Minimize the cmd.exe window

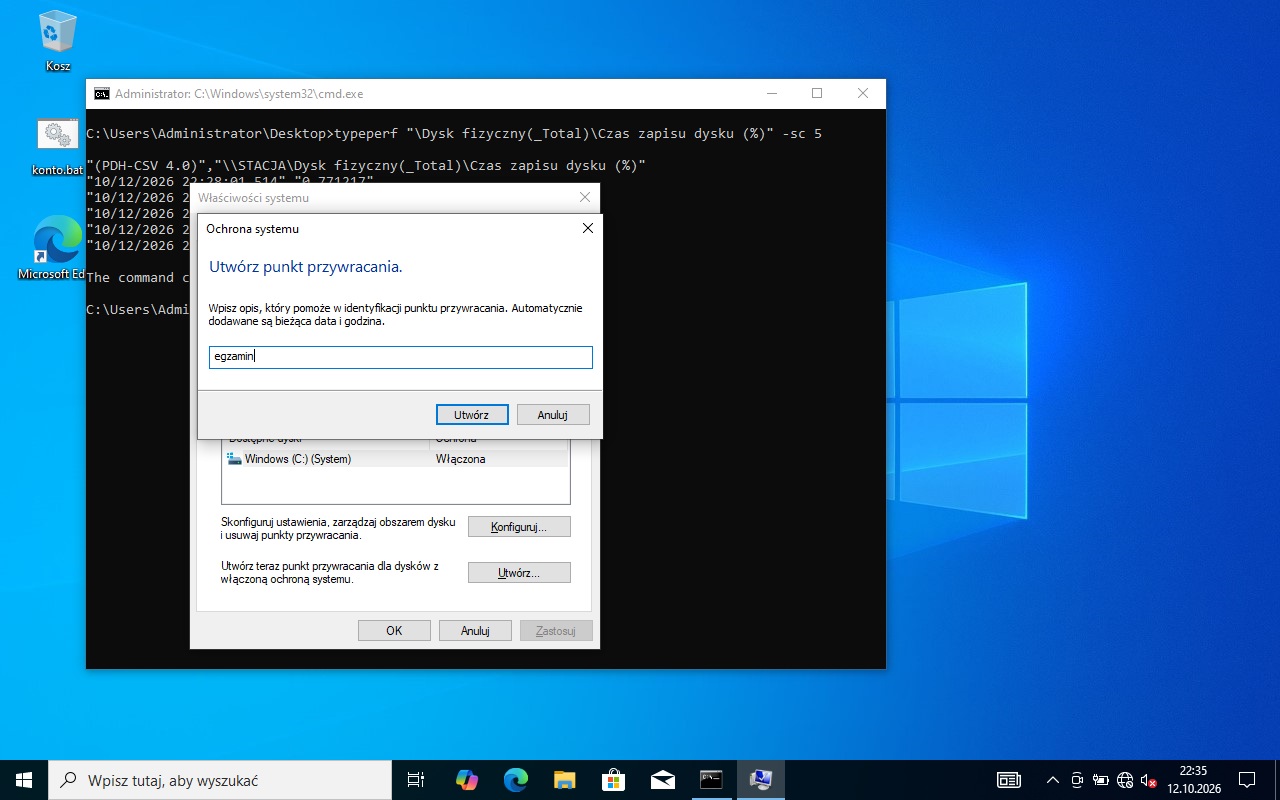[771, 94]
